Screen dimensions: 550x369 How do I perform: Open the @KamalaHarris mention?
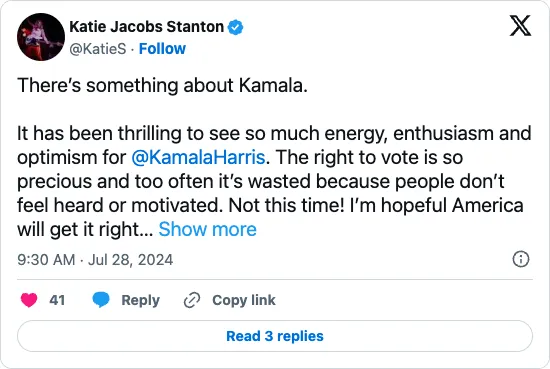[x=198, y=157]
